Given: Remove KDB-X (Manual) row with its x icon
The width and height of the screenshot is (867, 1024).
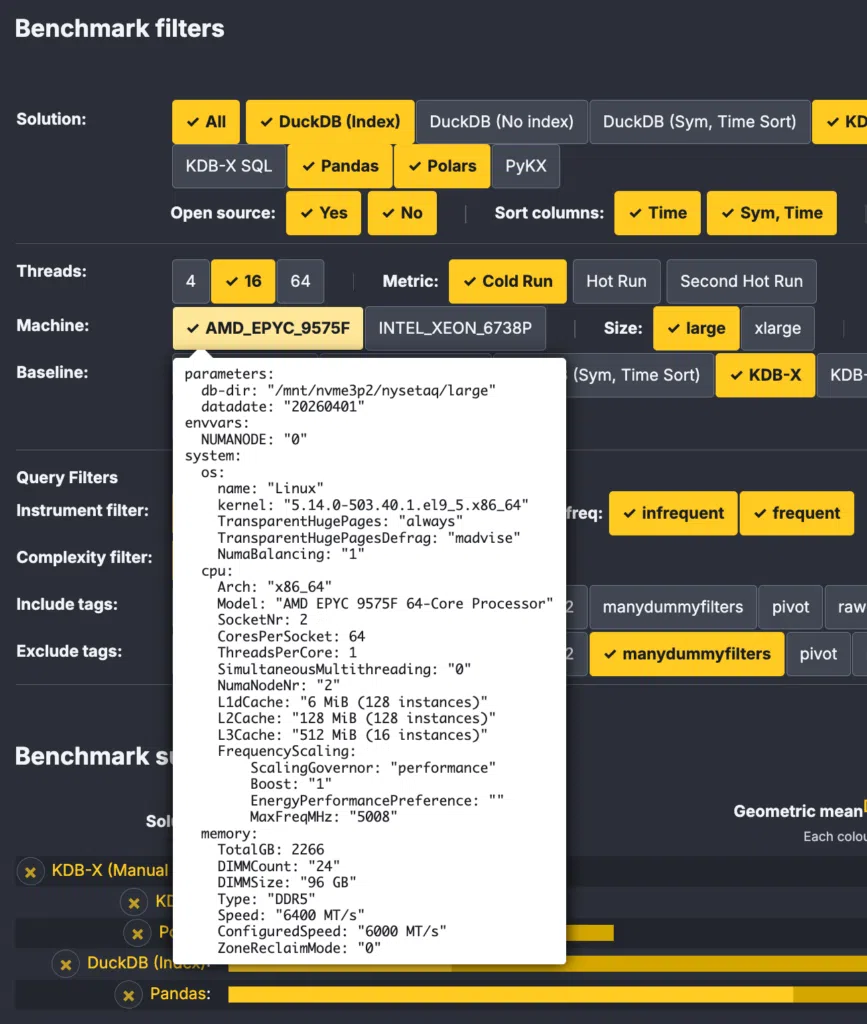Looking at the screenshot, I should pos(30,871).
